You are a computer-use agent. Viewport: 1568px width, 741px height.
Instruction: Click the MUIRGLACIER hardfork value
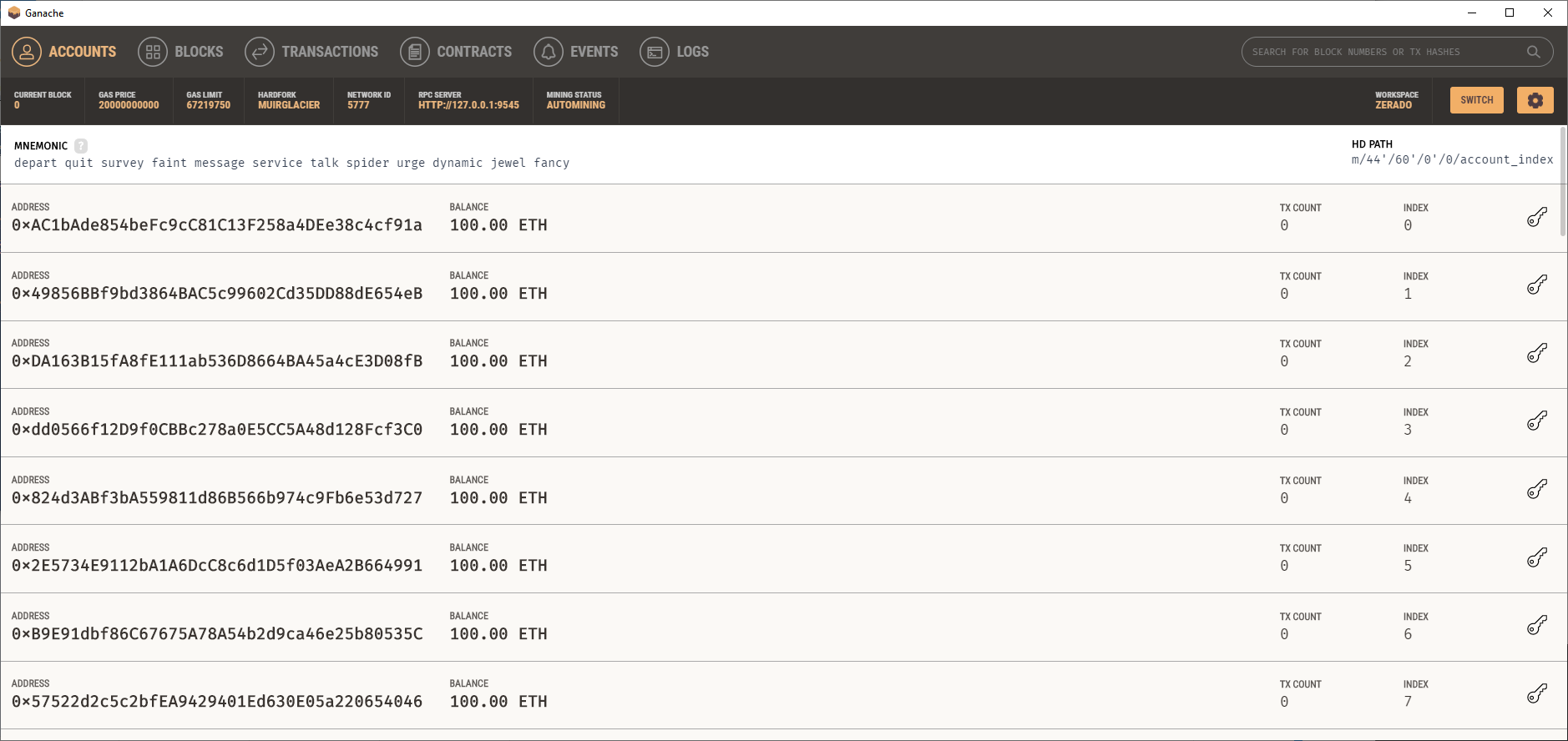pyautogui.click(x=289, y=105)
